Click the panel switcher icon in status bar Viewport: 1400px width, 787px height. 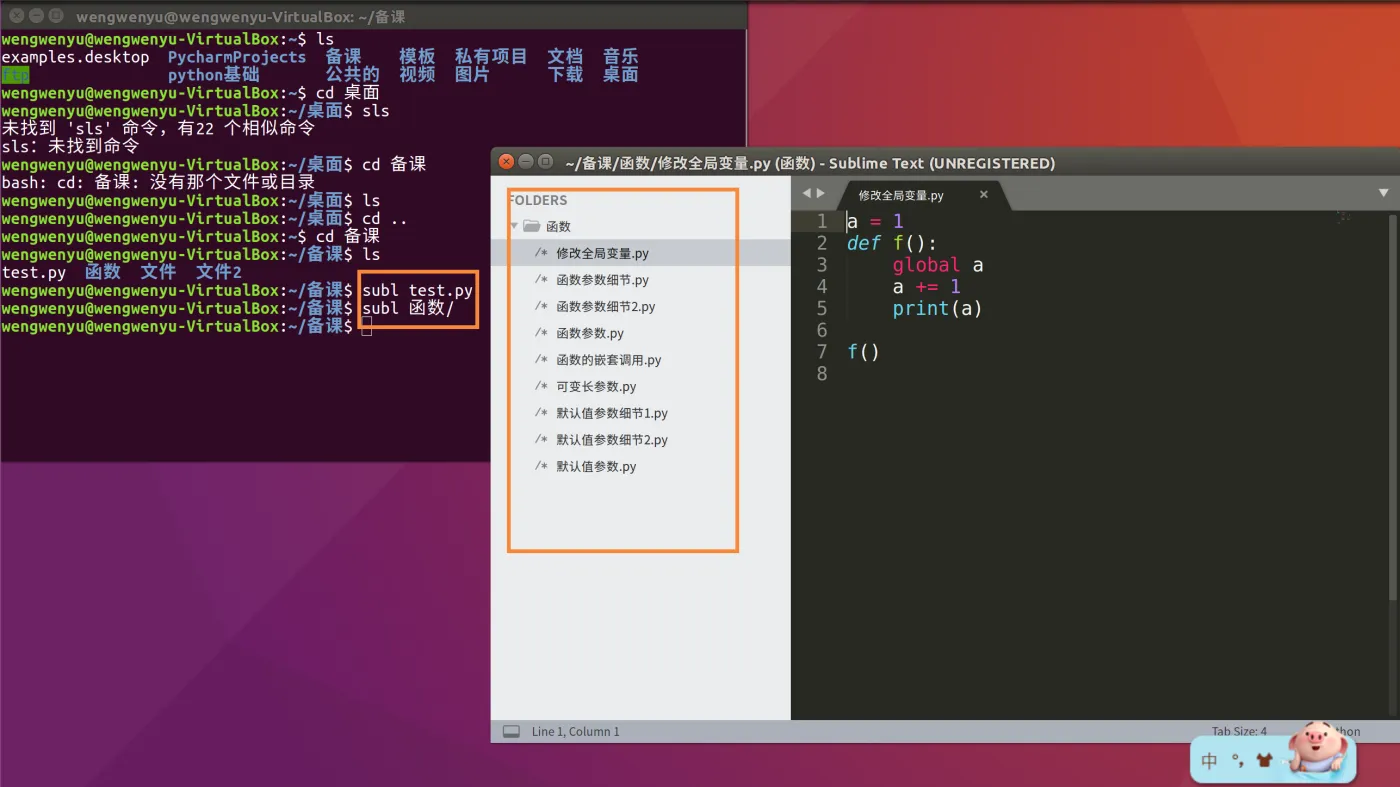coord(511,731)
